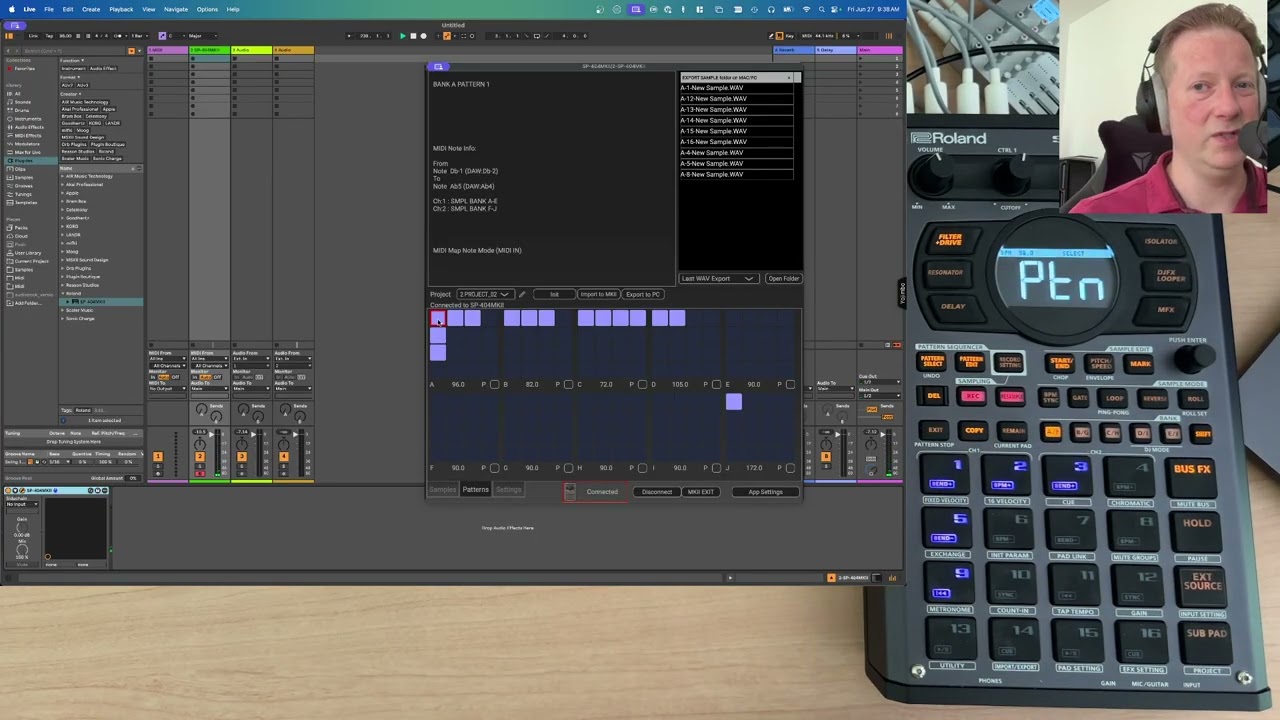Toggle the P checkbox for bank D
This screenshot has height=720, width=1280.
click(x=716, y=384)
